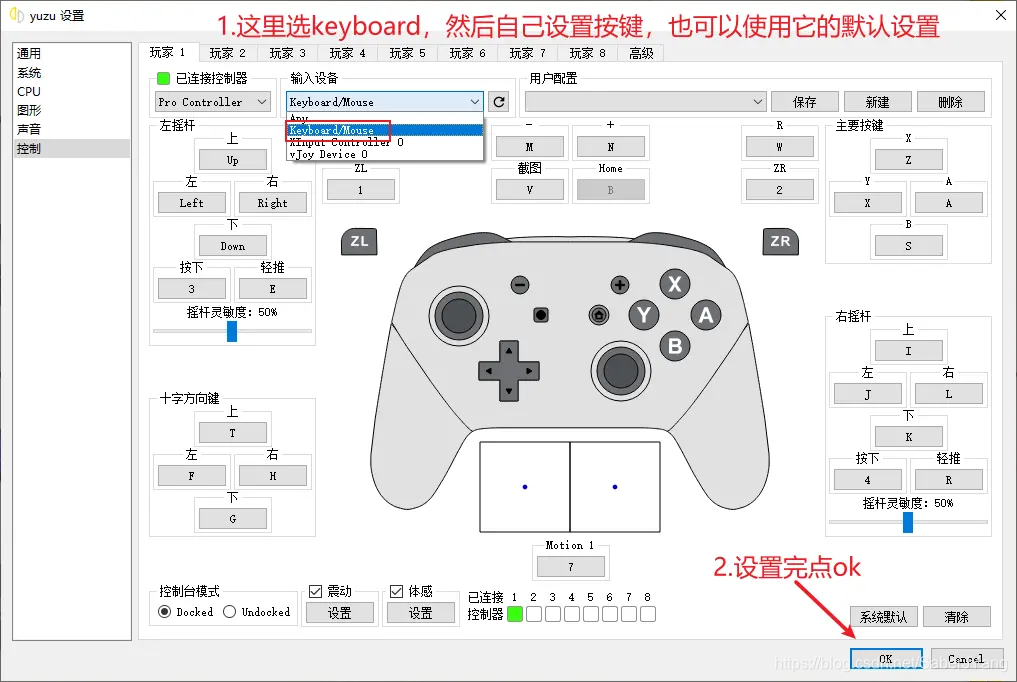Click the New profile button
The image size is (1017, 682).
[x=878, y=102]
